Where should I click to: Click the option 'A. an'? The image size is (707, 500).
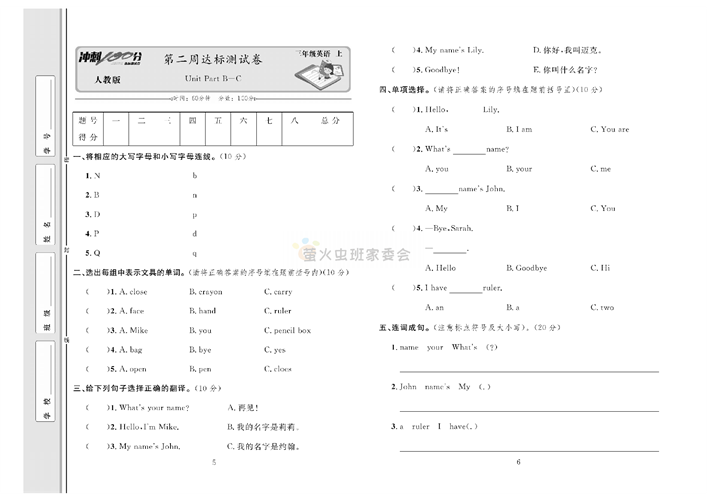click(x=435, y=307)
